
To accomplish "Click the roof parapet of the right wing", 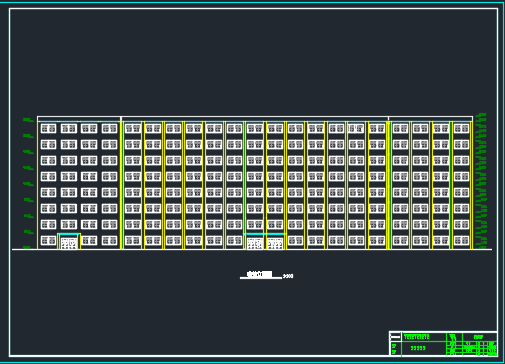I will pyautogui.click(x=430, y=119).
